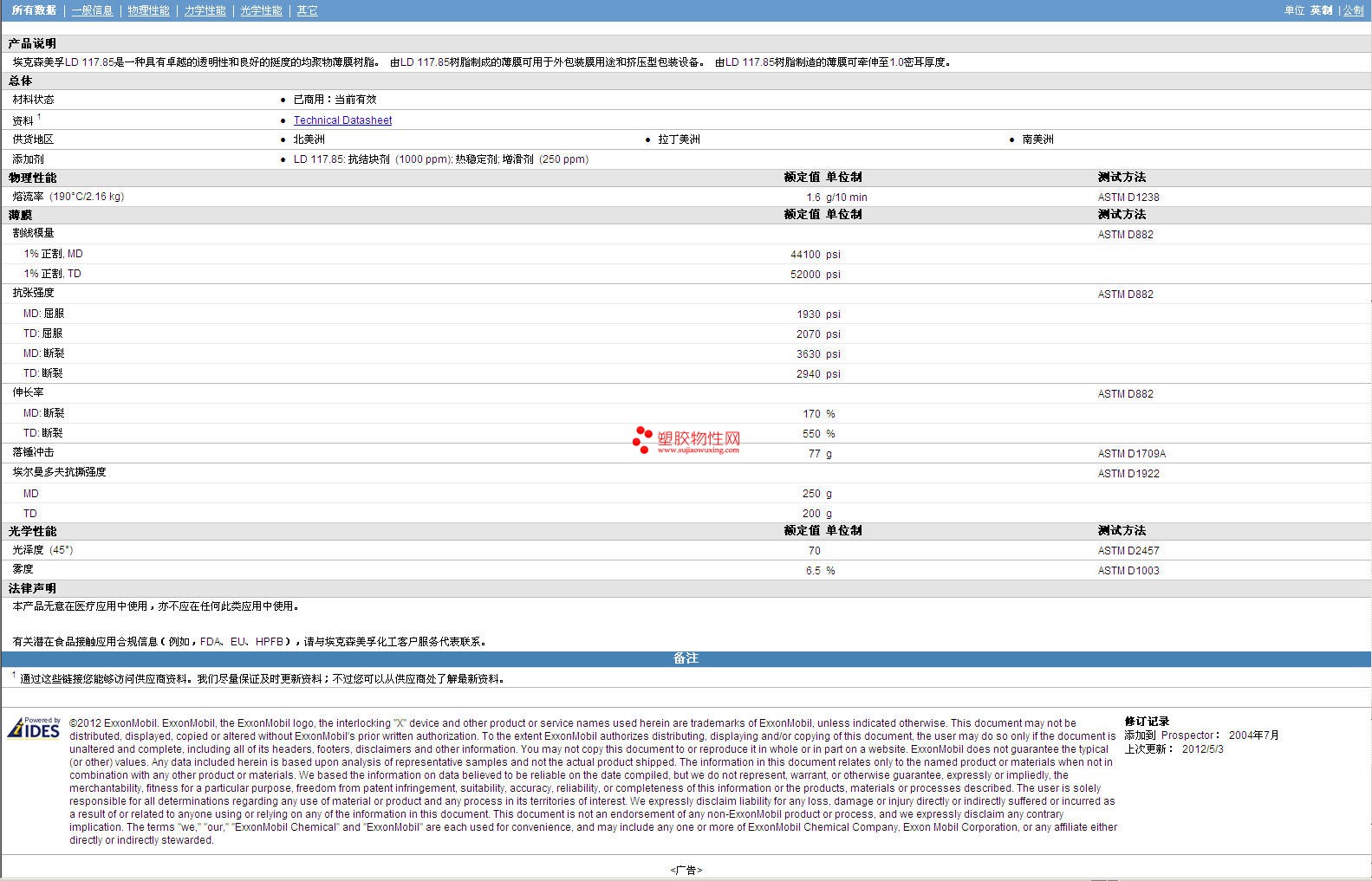Select the value 2940
This screenshot has width=1372, height=881.
pos(809,374)
